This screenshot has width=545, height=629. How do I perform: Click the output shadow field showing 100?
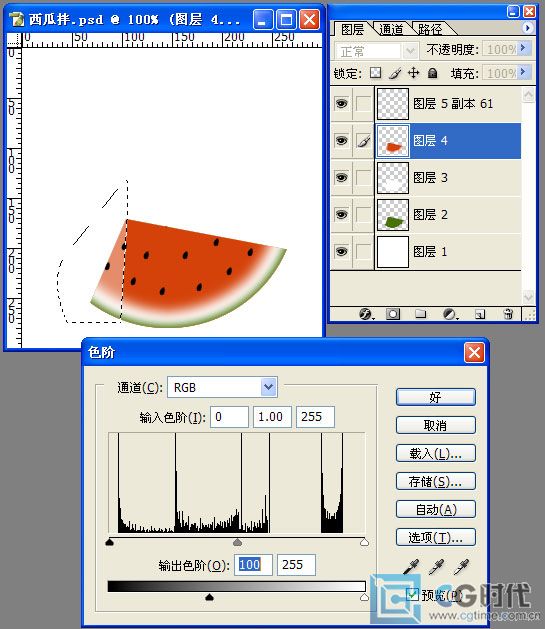point(253,565)
